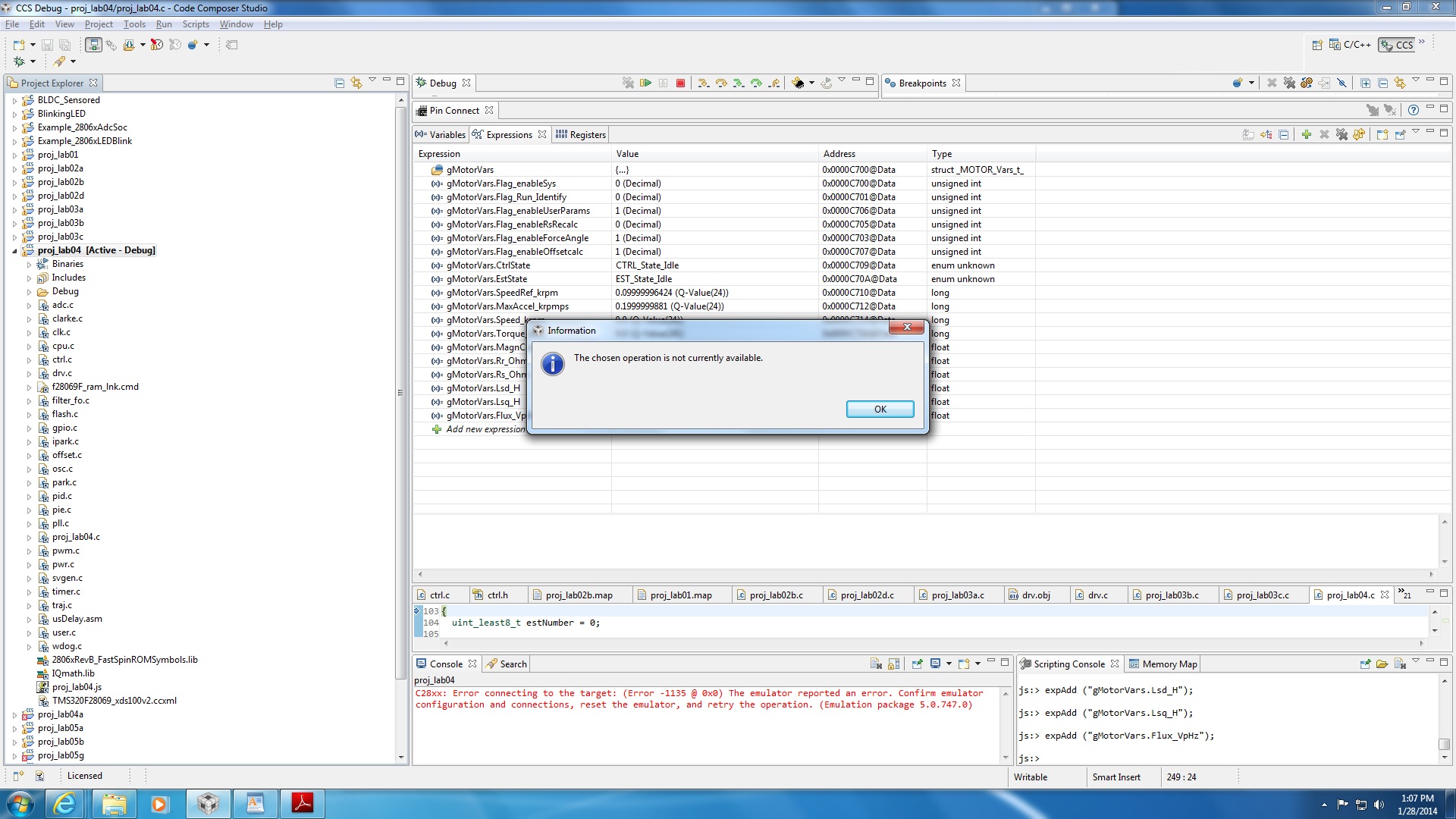Click the New file icon in main toolbar

coord(19,45)
